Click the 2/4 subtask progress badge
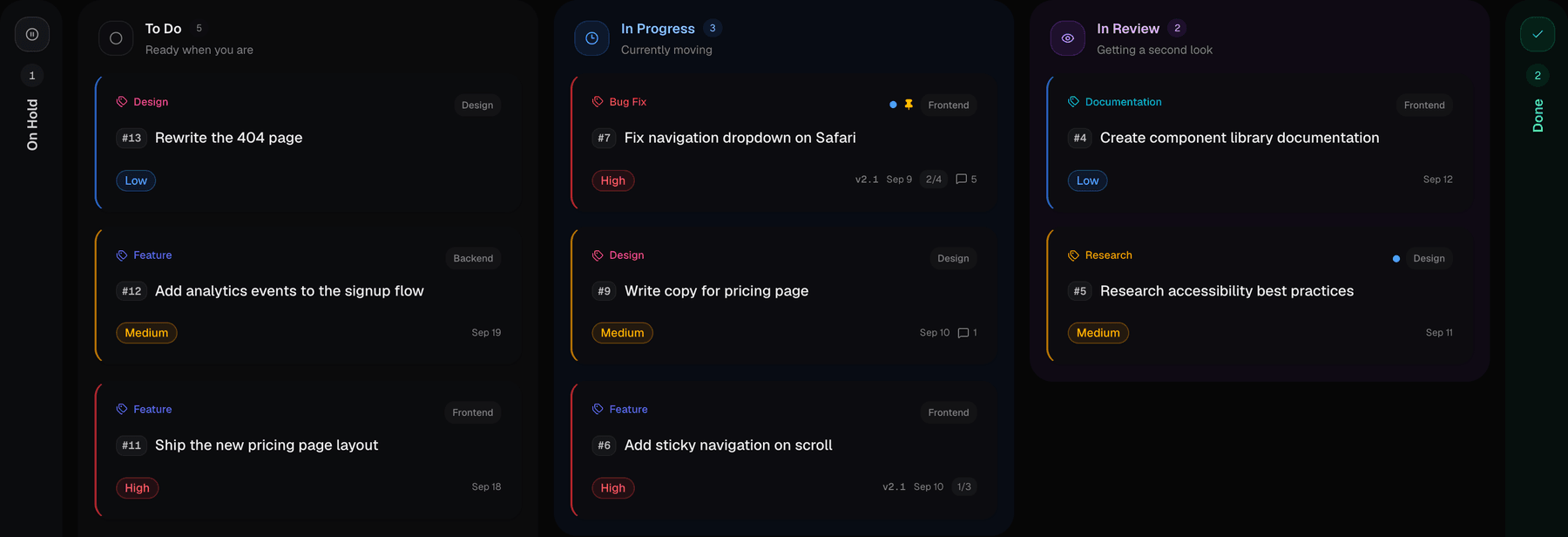1568x537 pixels. click(933, 180)
